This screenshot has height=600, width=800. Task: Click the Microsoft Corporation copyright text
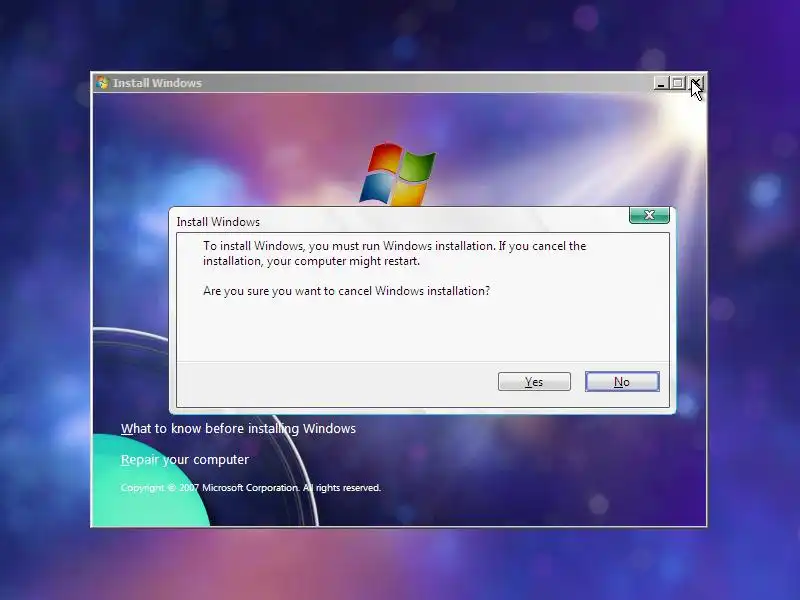(251, 488)
